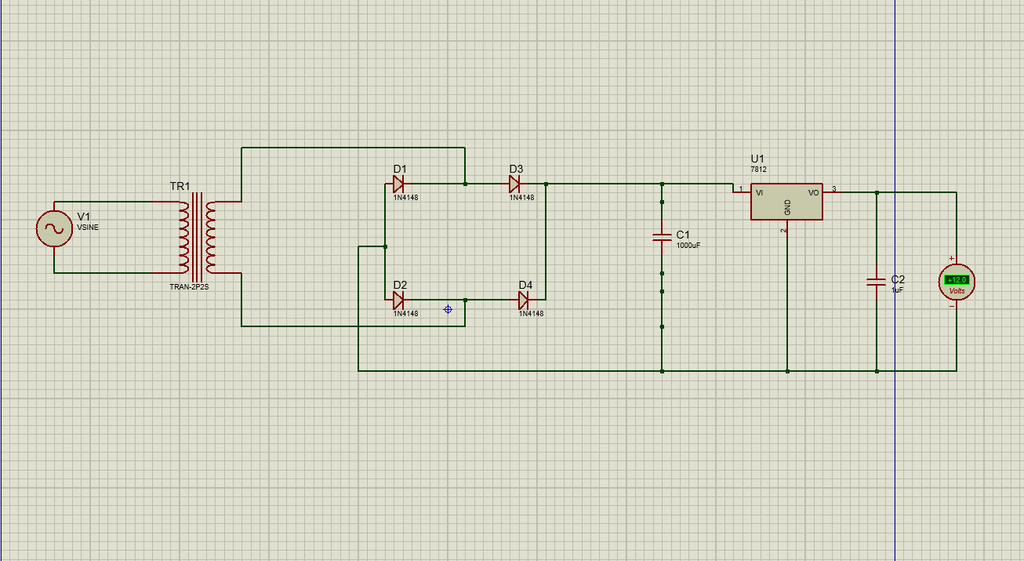Click the D3 reference label
The height and width of the screenshot is (561, 1024).
(516, 169)
